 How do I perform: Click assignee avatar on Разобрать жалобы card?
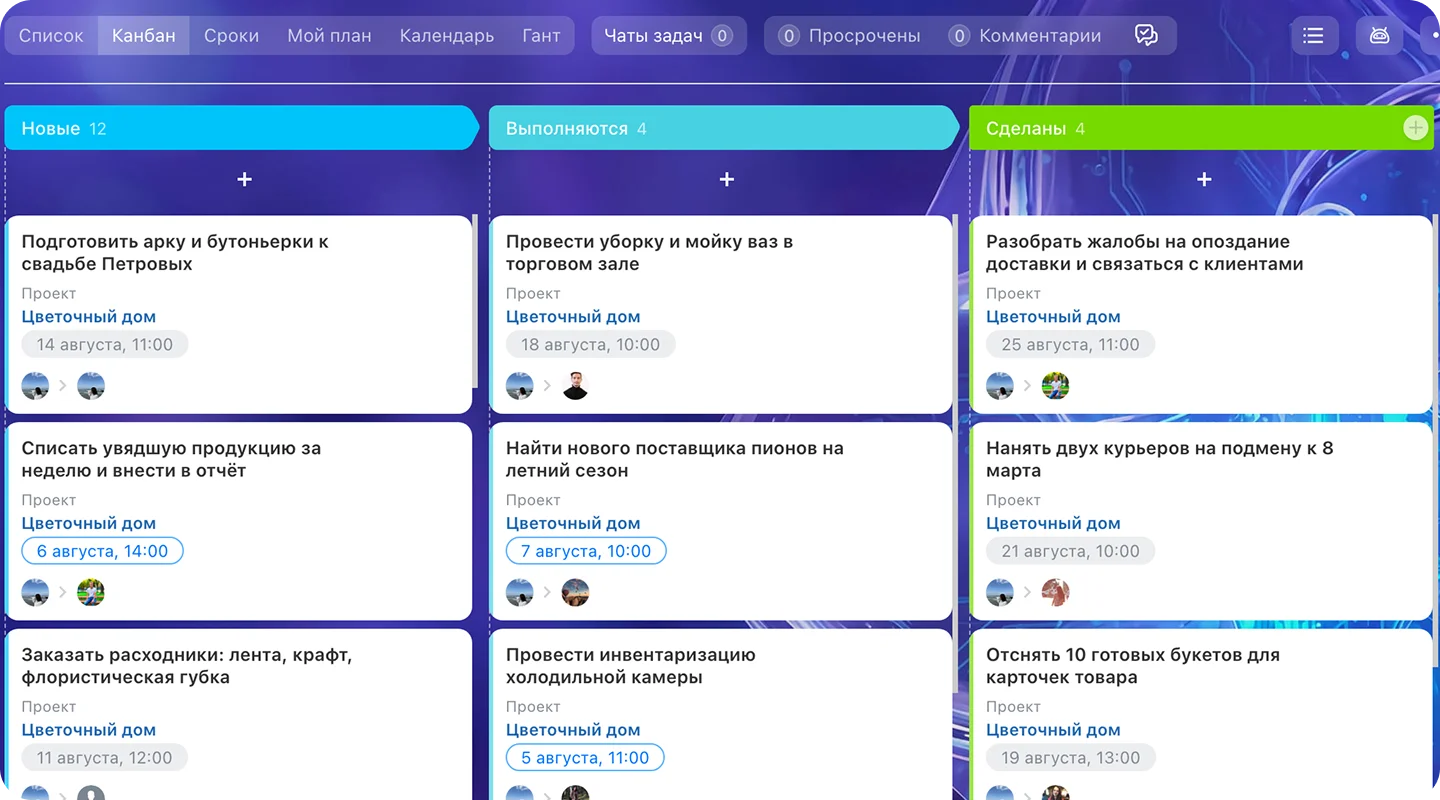[x=1055, y=386]
